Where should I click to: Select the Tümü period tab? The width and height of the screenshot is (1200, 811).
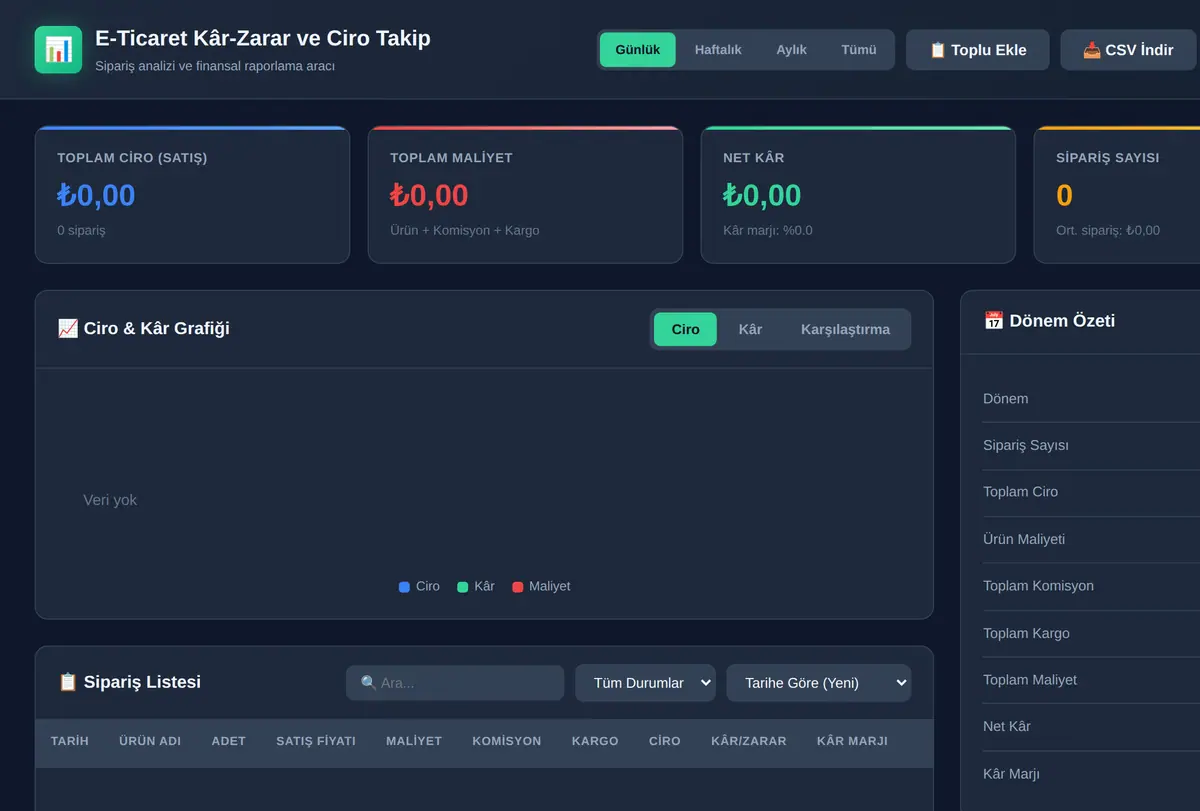[x=859, y=50]
